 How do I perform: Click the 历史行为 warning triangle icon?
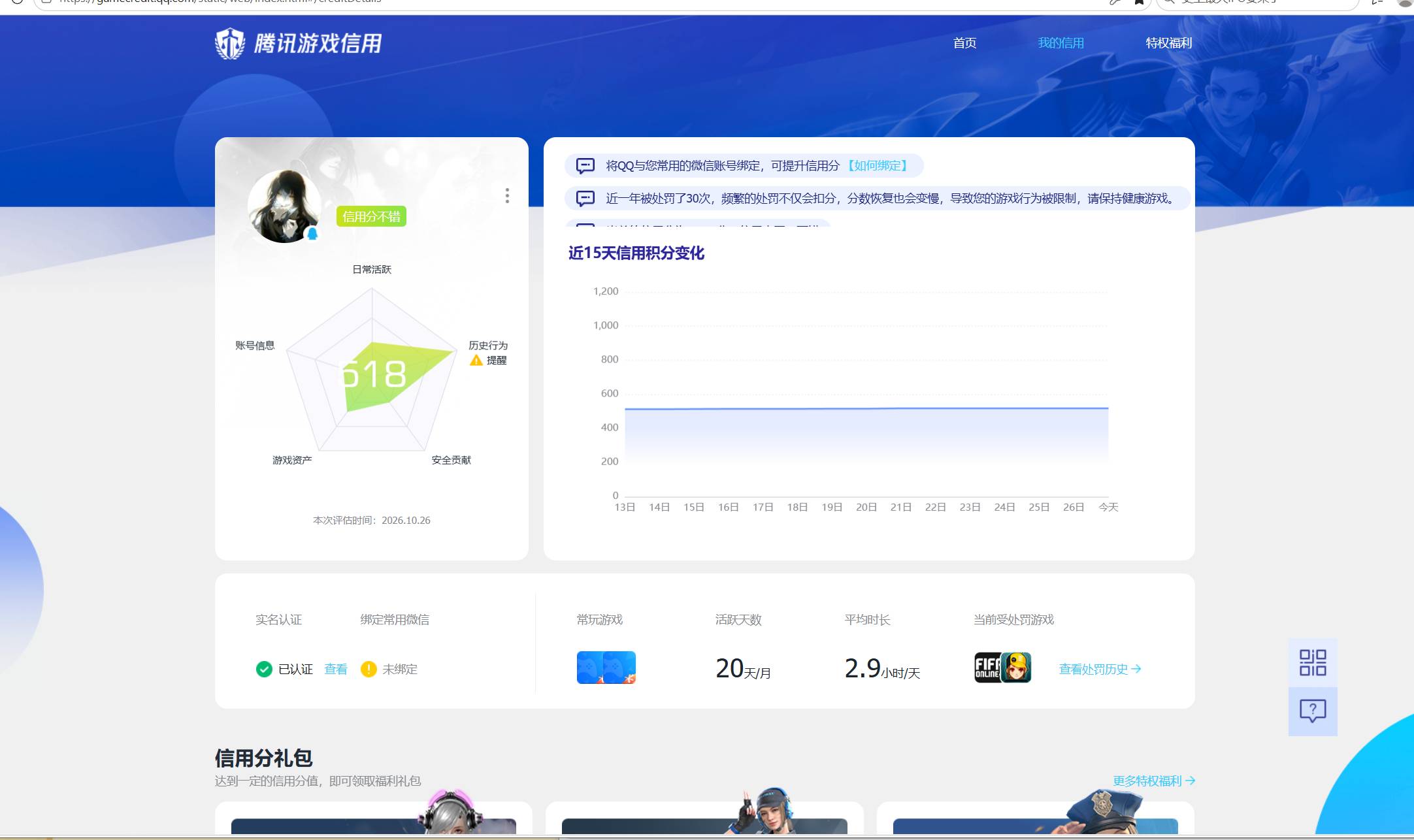476,360
